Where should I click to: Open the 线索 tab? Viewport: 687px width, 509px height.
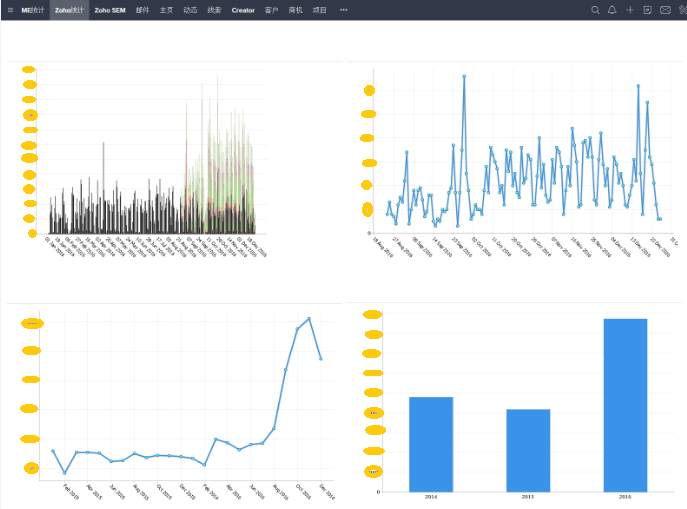point(215,10)
